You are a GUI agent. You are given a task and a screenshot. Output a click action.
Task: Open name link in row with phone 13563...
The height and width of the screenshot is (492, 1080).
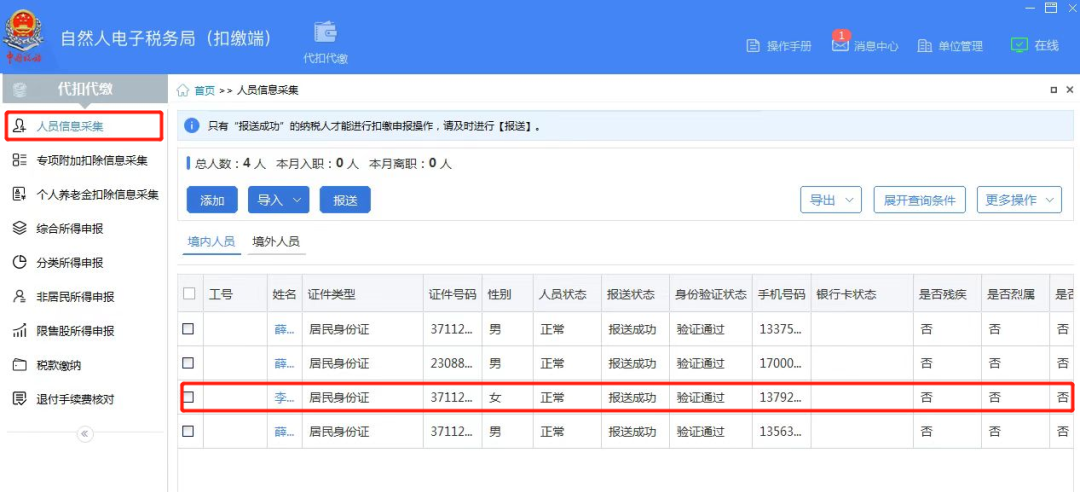click(284, 432)
